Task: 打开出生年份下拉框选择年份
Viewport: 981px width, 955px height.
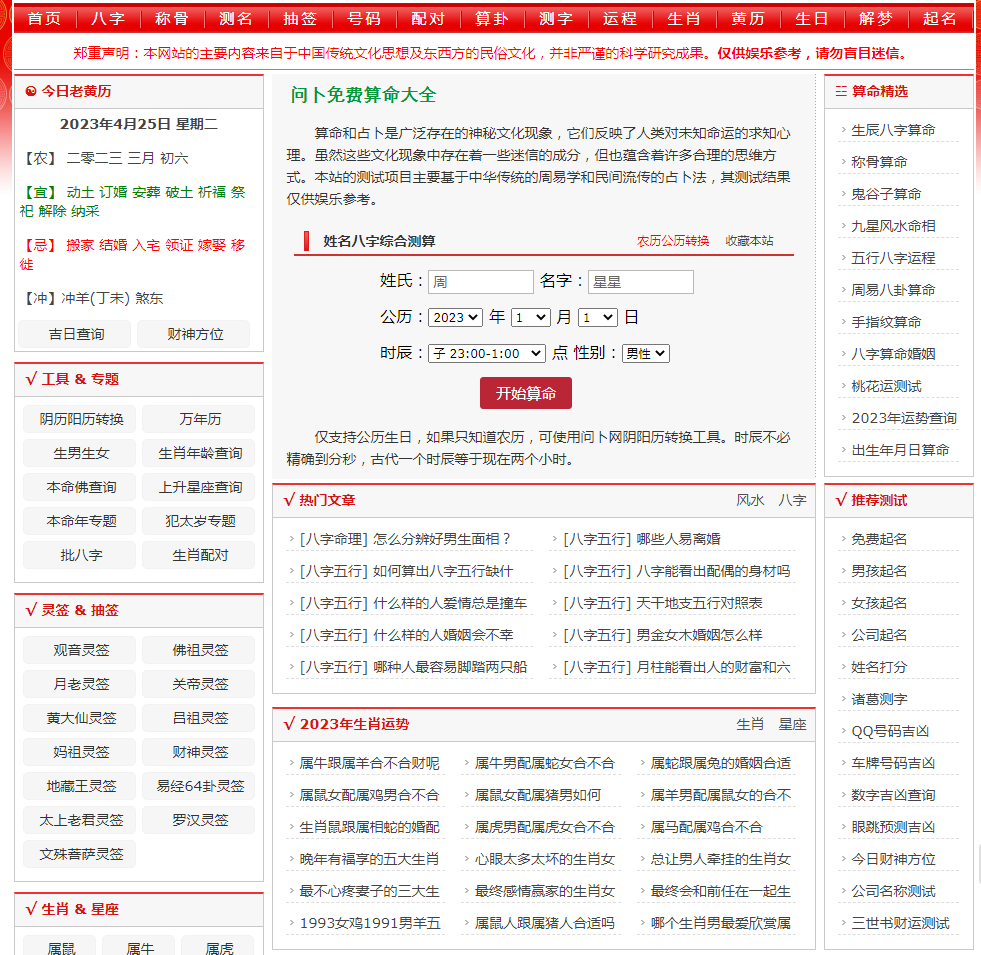Action: 454,317
